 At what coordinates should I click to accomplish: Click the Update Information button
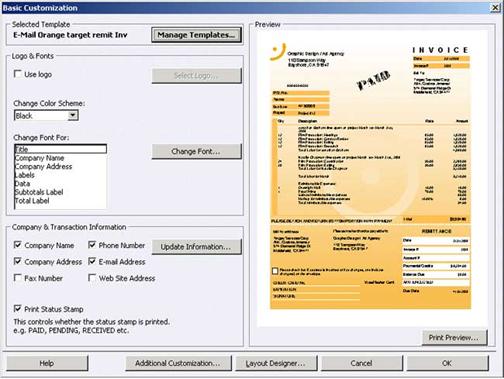click(196, 247)
